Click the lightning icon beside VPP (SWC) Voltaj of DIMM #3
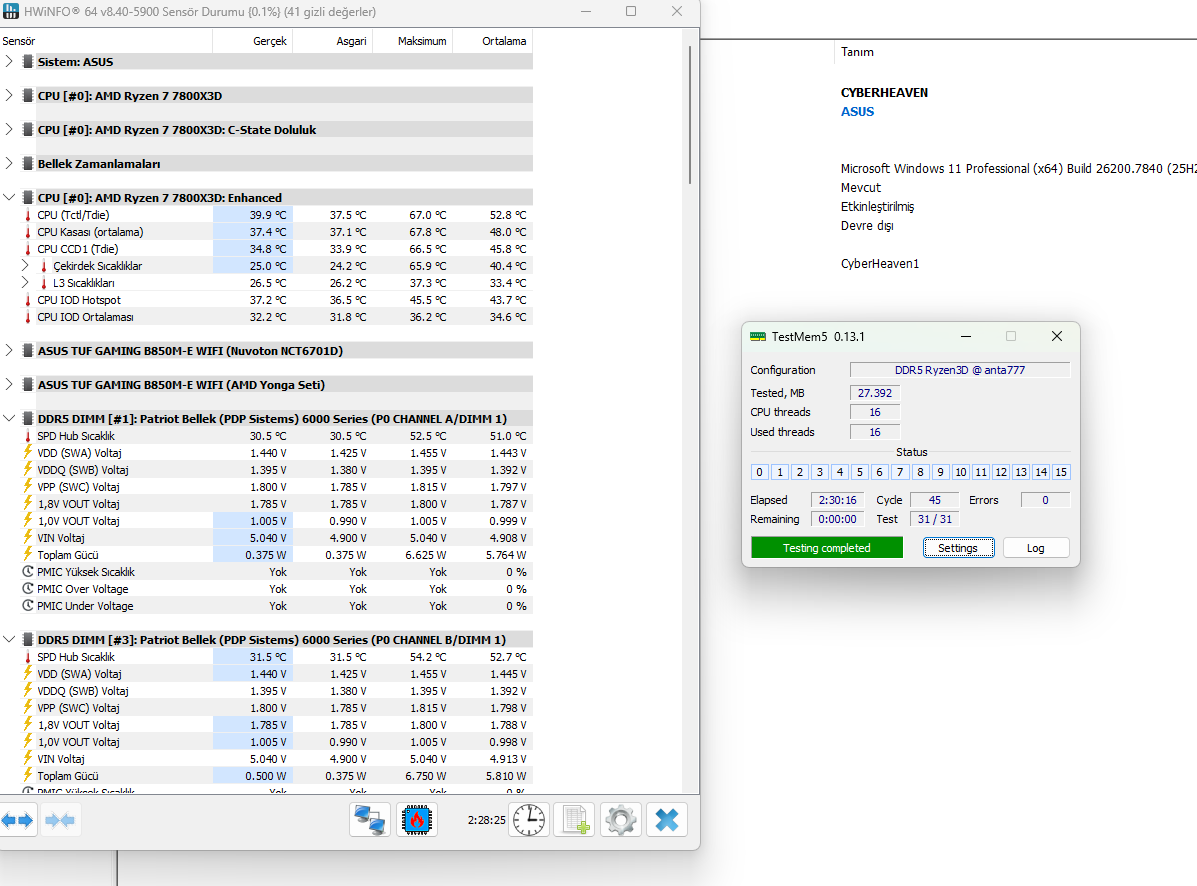The width and height of the screenshot is (1197, 886). pos(28,707)
